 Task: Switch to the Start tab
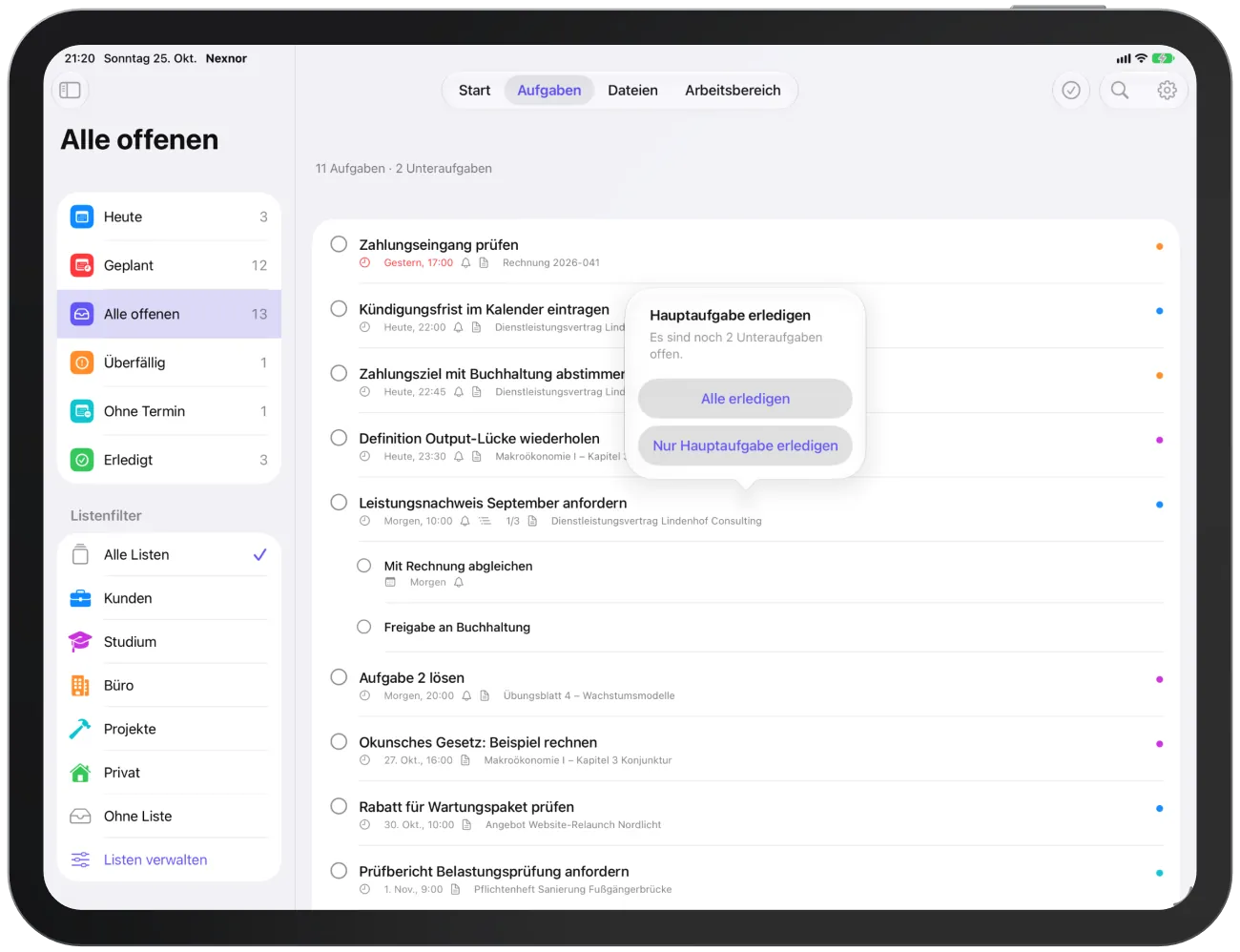474,91
